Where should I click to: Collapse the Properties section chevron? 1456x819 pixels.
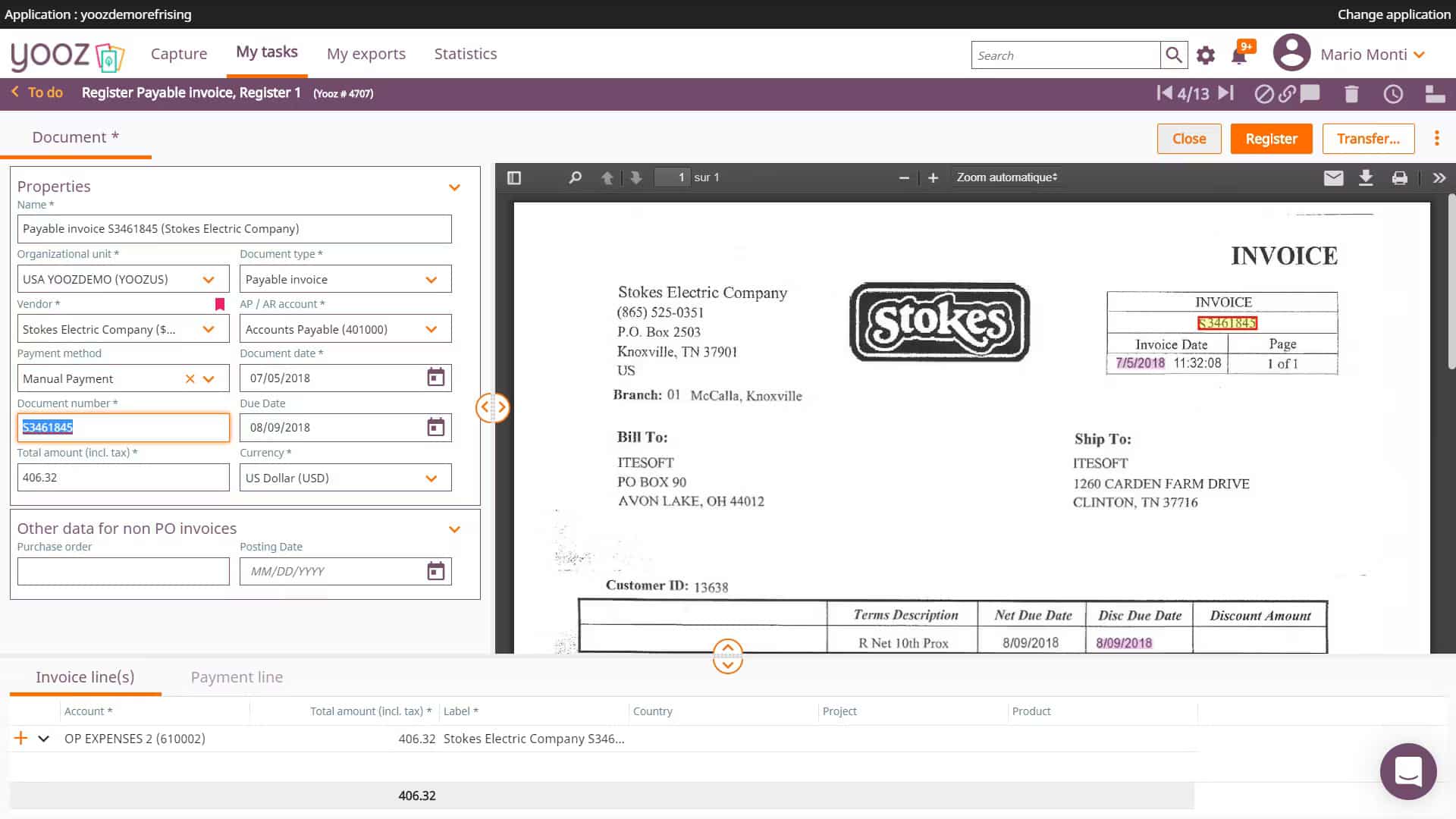pyautogui.click(x=454, y=187)
